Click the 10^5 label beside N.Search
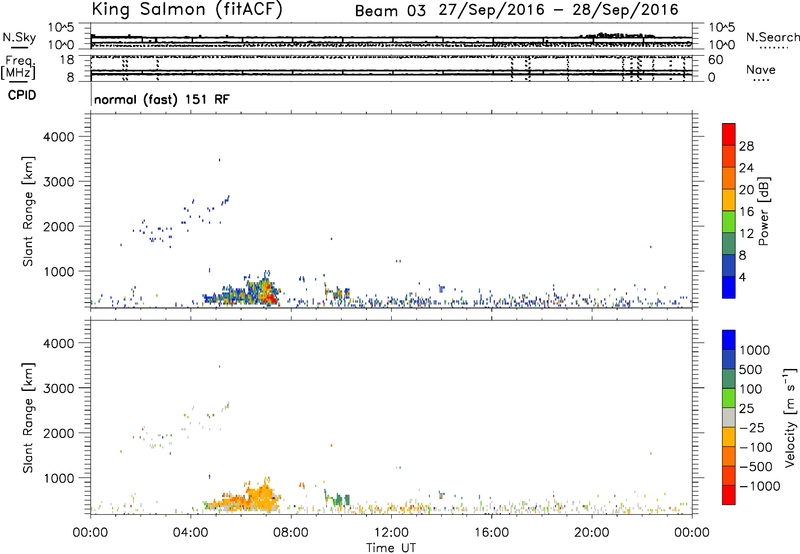Image resolution: width=800 pixels, height=554 pixels. 721,28
